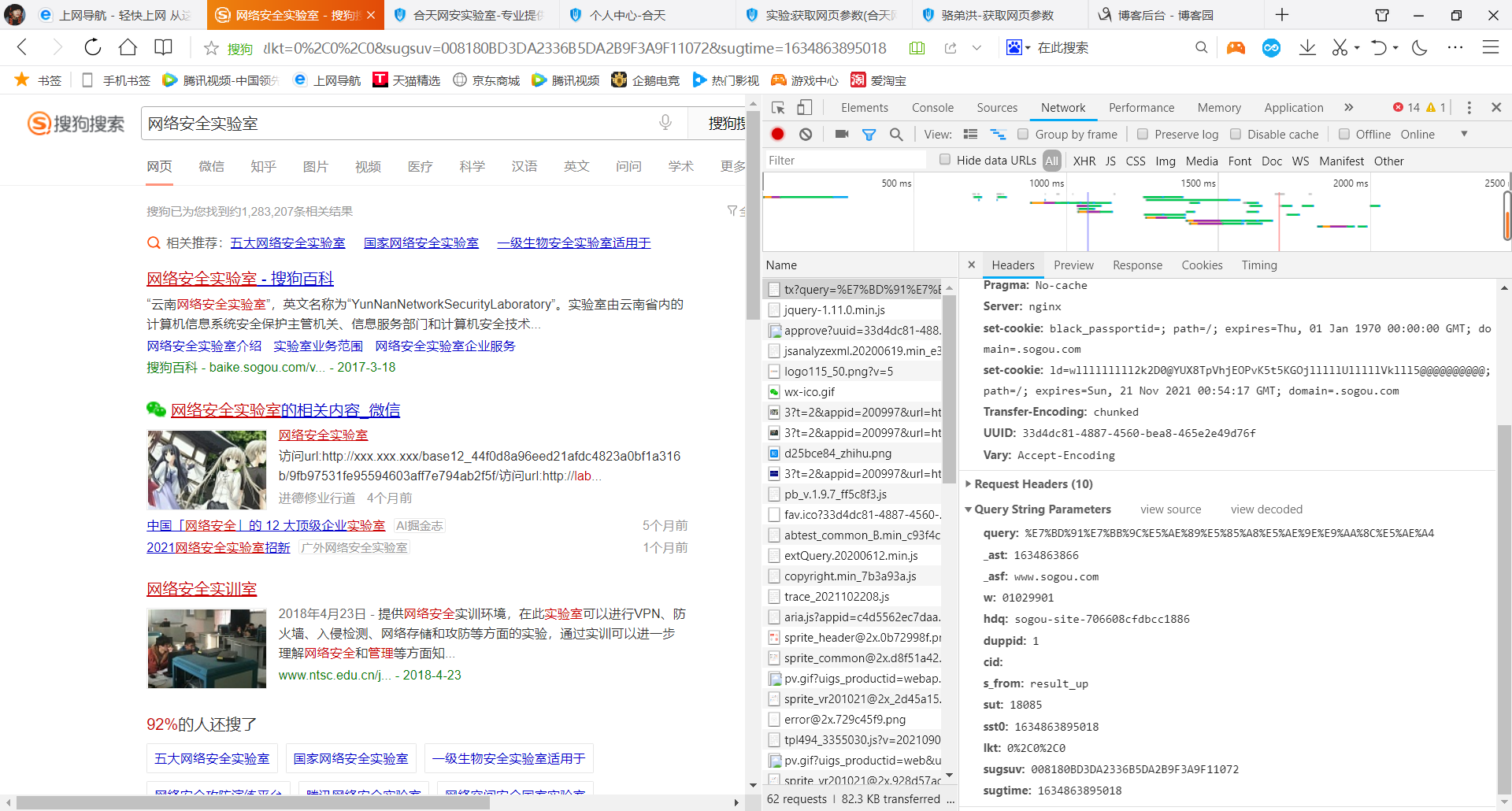Screen dimensions: 1512x811
Task: Toggle the device toolbar icon
Action: tap(804, 108)
